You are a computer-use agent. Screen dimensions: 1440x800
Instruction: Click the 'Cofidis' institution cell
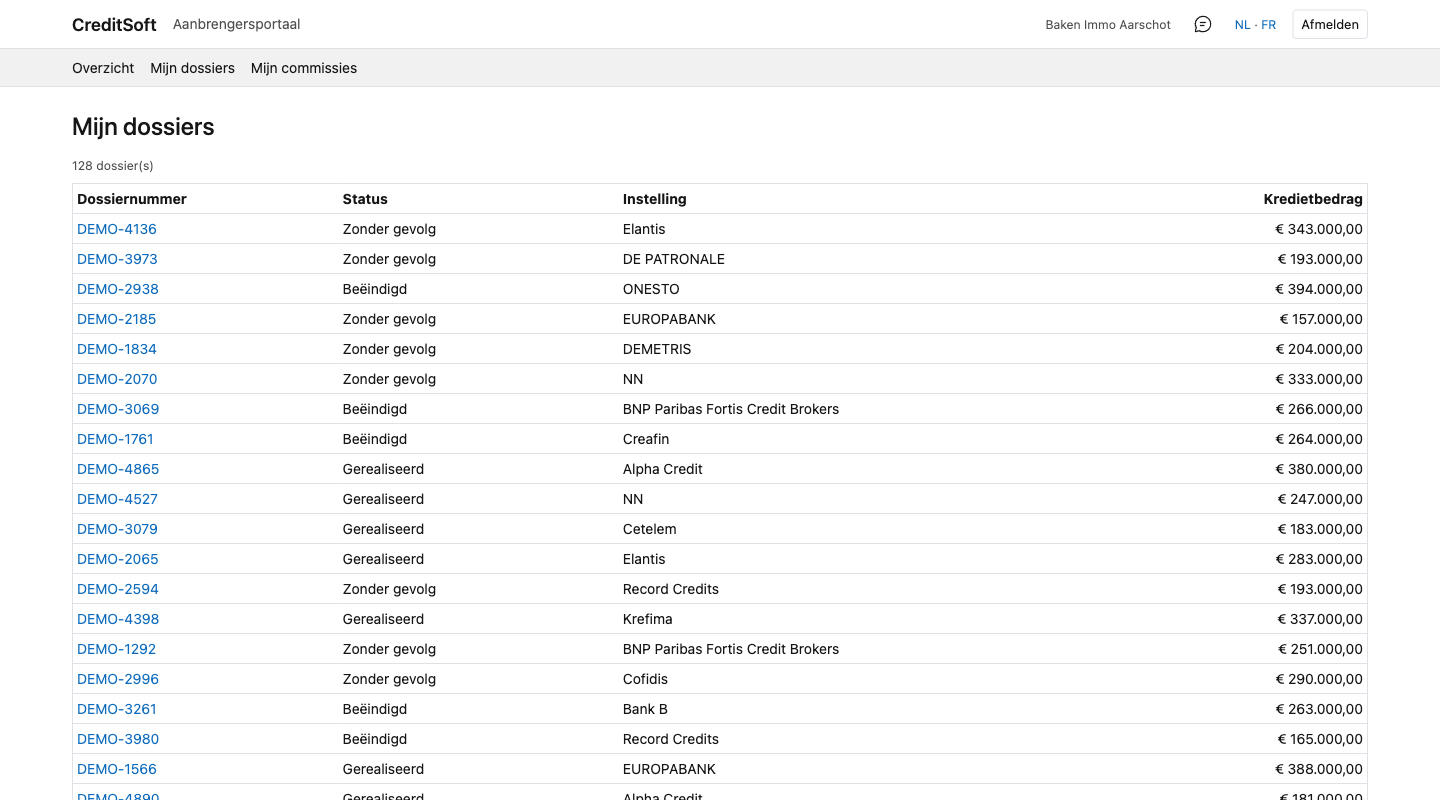(645, 679)
